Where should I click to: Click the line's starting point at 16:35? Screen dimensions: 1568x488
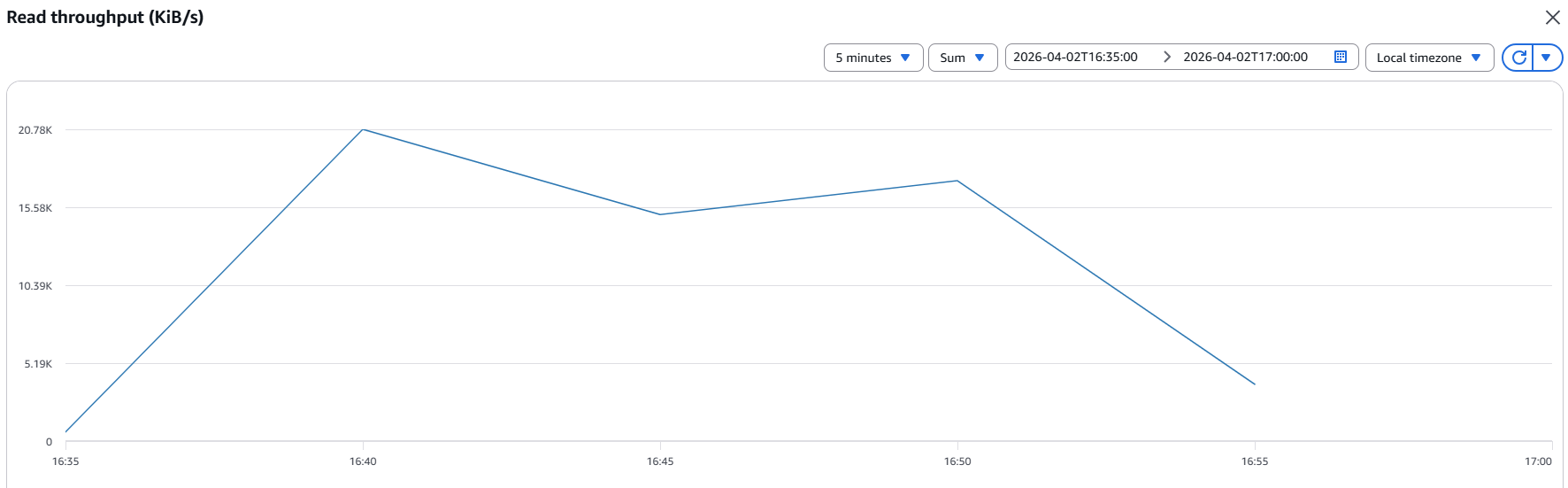coord(66,432)
